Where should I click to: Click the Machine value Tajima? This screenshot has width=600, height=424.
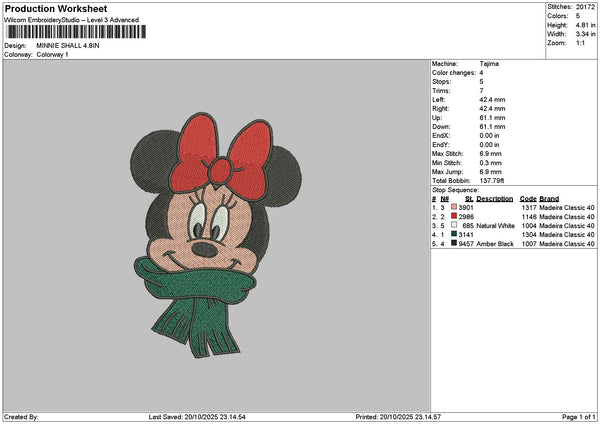(x=489, y=64)
